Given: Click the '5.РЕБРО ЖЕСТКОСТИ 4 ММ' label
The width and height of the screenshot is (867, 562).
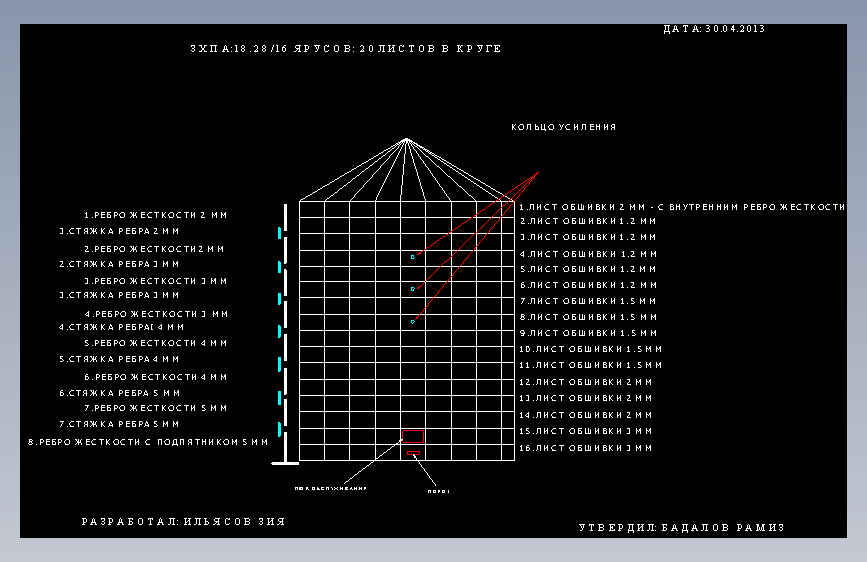Looking at the screenshot, I should point(155,344).
